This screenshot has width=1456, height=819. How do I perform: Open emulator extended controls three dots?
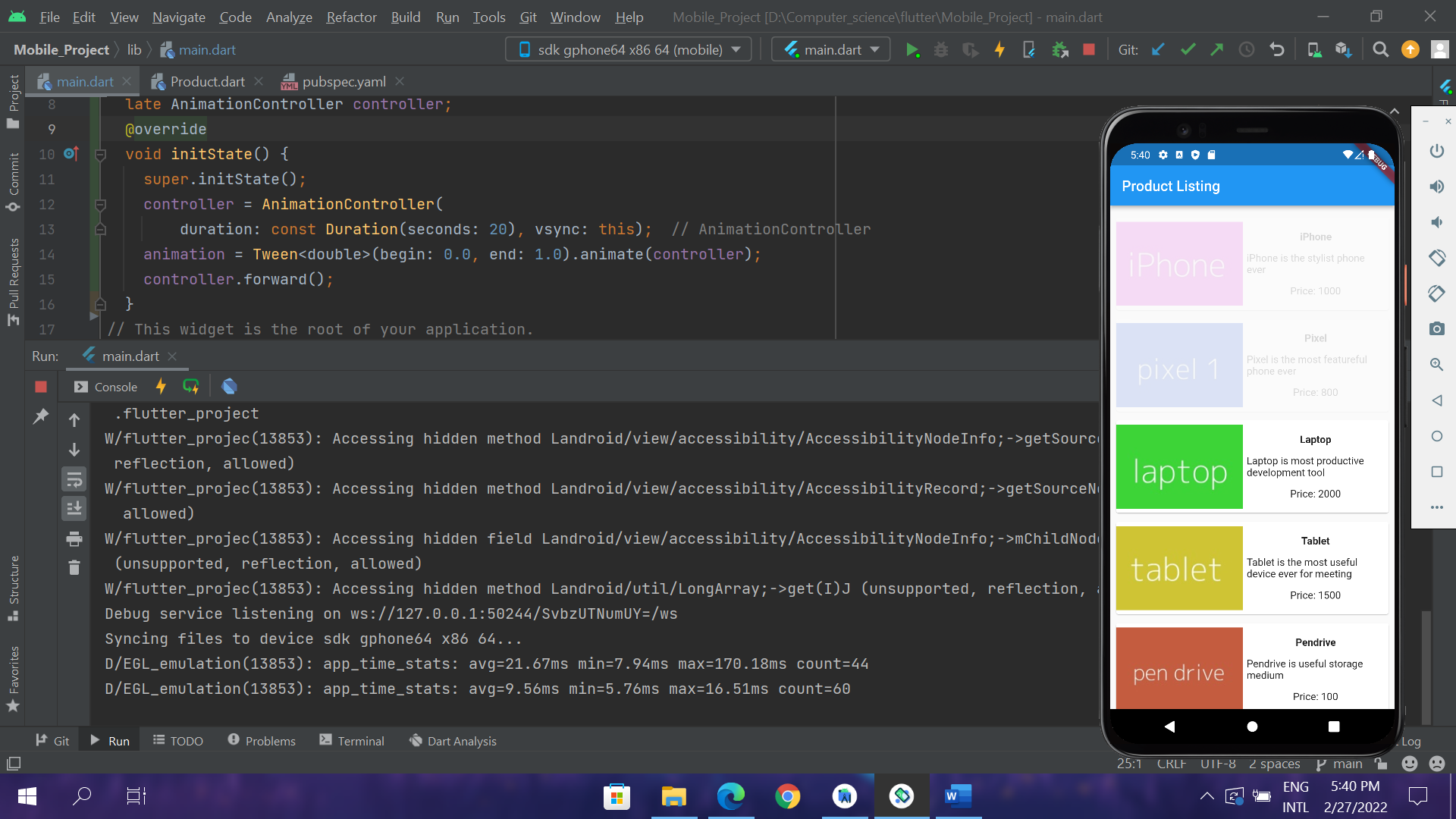click(x=1436, y=507)
